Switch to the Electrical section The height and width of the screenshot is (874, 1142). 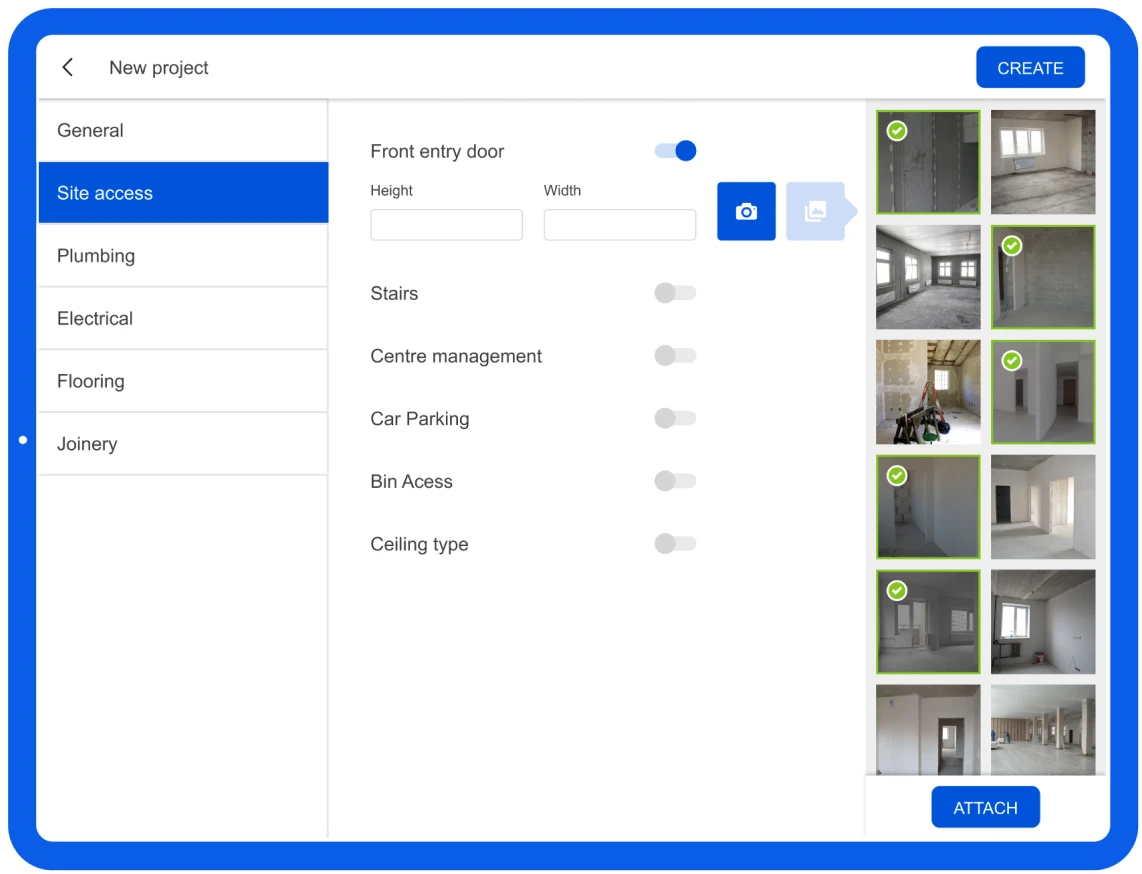tap(183, 318)
